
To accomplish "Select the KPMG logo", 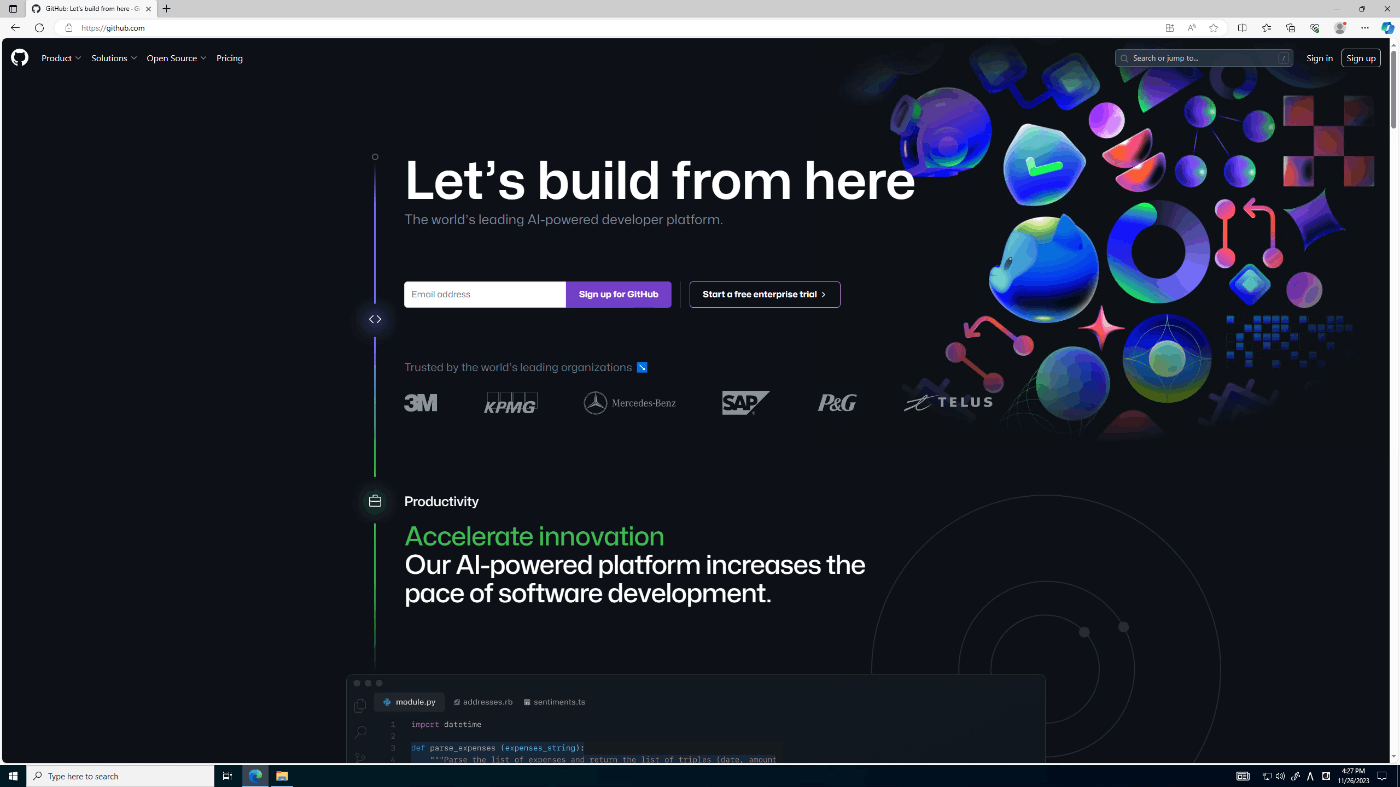I will coord(511,403).
